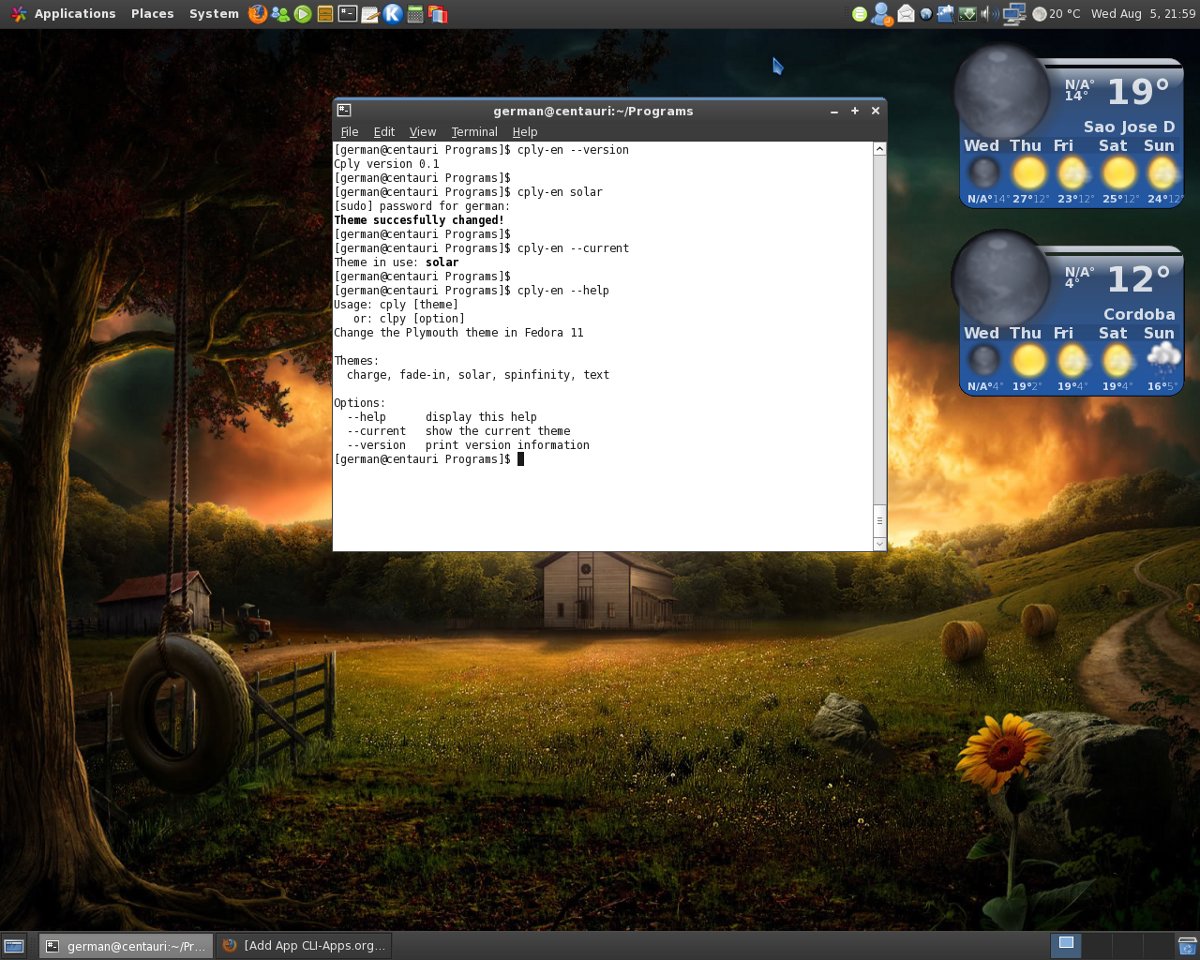Open the network connection monitors icon
Image resolution: width=1200 pixels, height=960 pixels.
(1014, 14)
